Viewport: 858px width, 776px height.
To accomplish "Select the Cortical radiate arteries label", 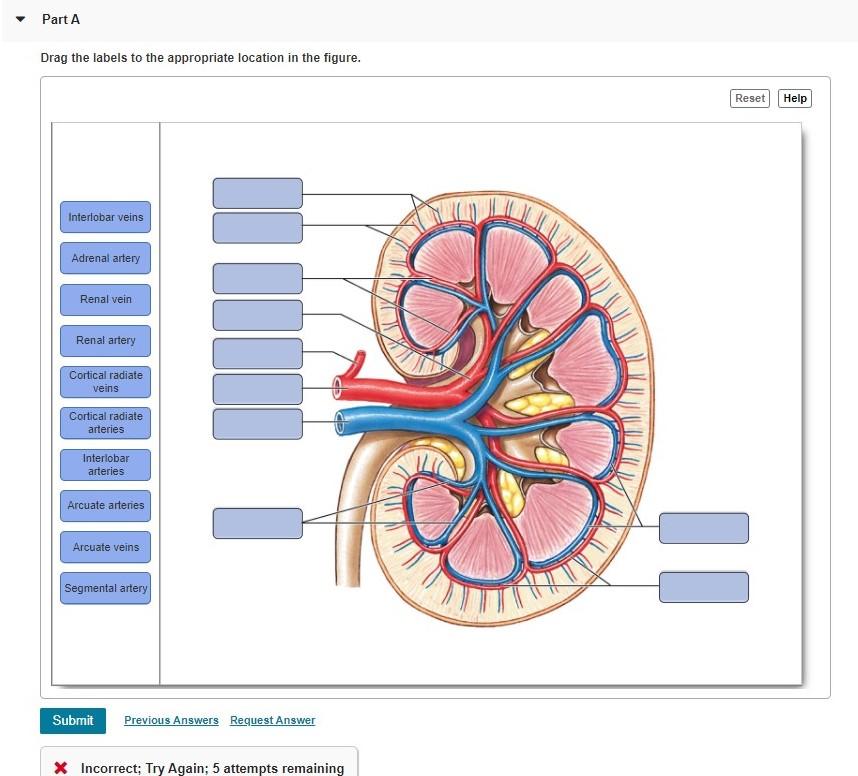I will click(x=105, y=422).
